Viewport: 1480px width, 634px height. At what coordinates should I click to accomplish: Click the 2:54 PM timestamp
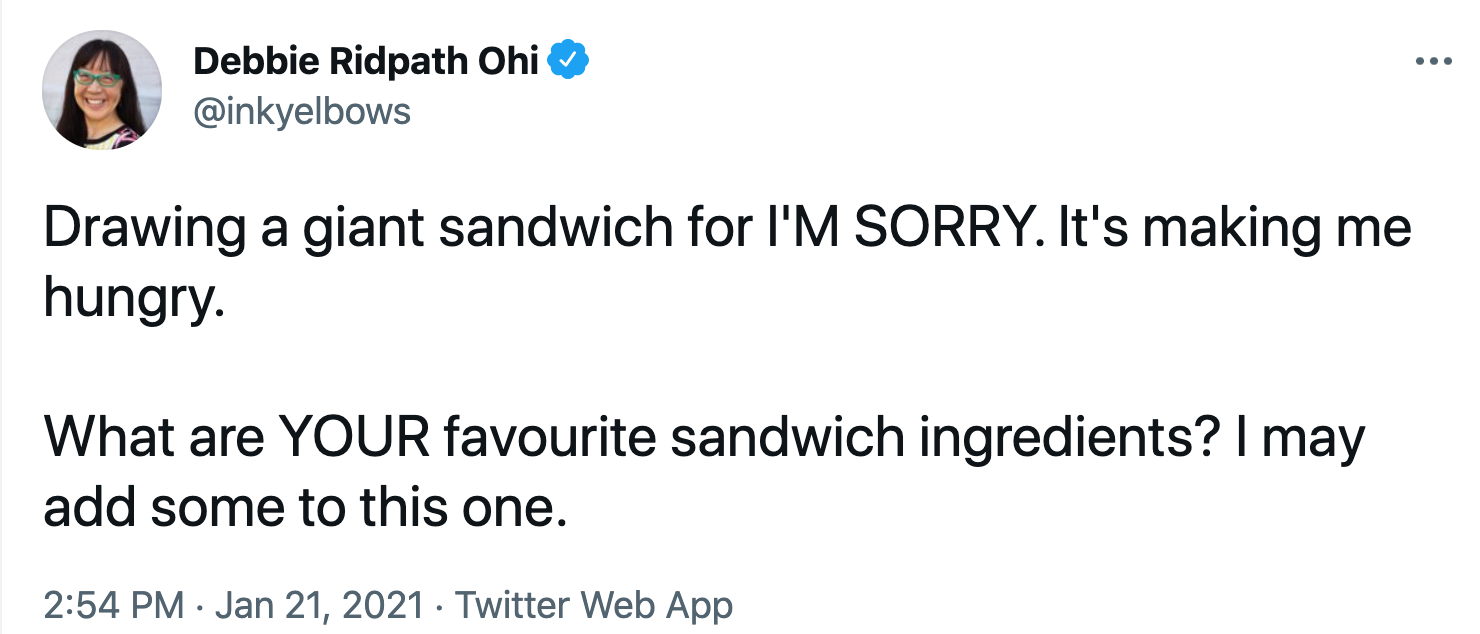114,605
